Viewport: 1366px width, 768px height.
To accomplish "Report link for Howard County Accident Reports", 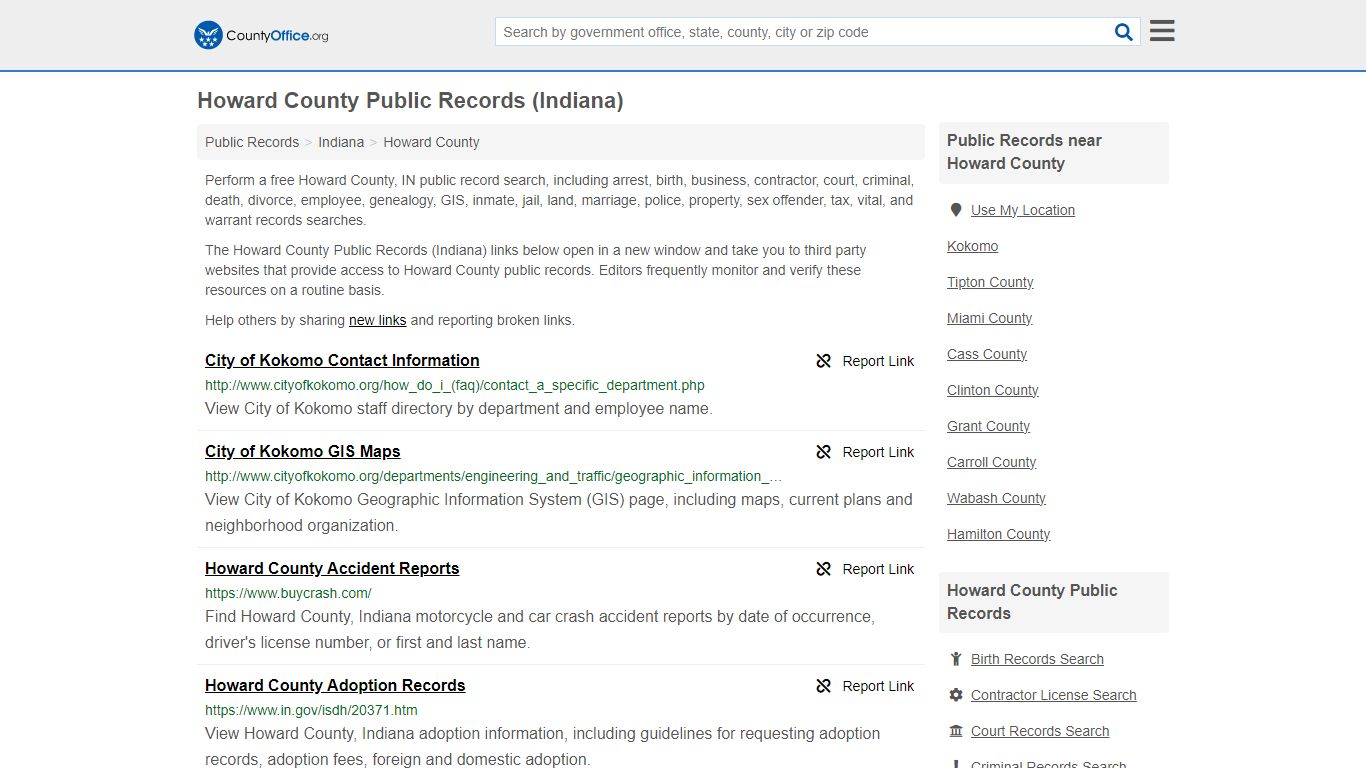I will click(x=878, y=569).
